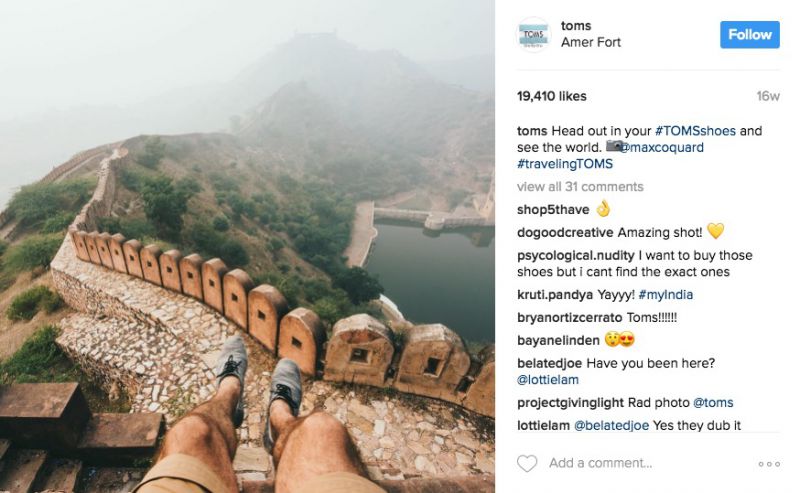
Task: Open the #myIndia hashtag
Action: tap(665, 295)
